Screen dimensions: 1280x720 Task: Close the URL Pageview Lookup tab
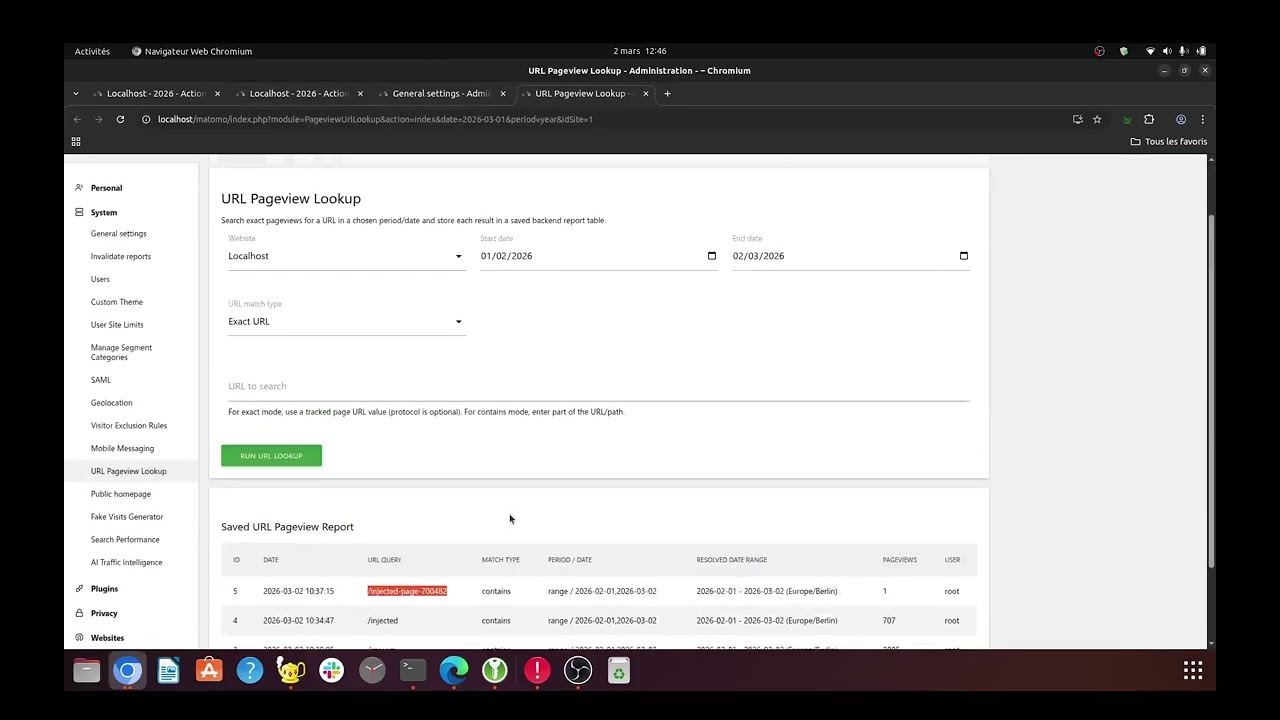[x=646, y=94]
